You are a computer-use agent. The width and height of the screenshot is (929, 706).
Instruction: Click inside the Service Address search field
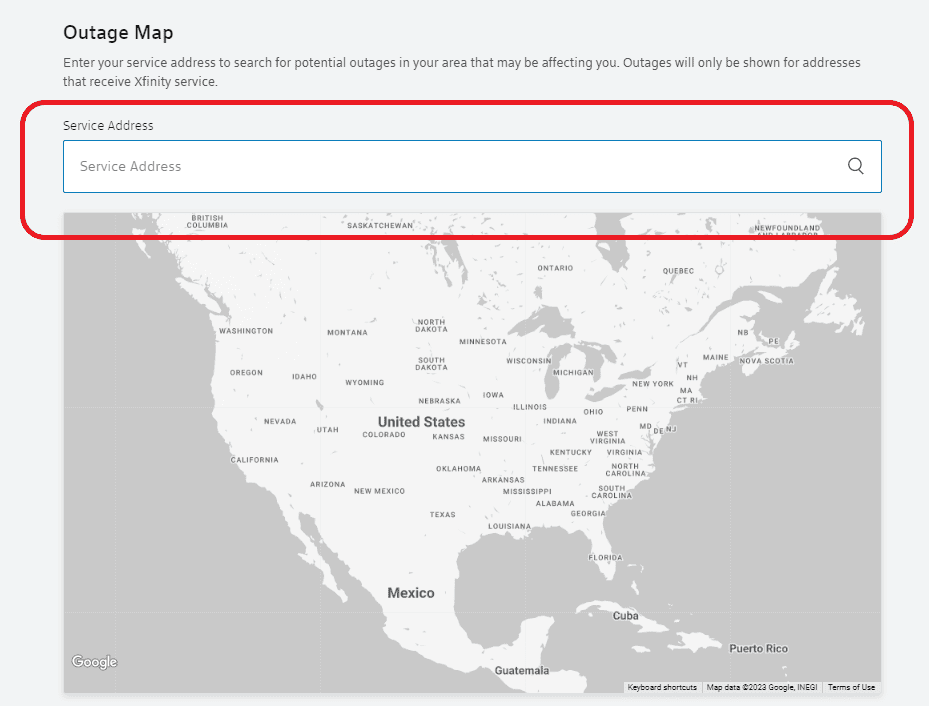(400, 166)
